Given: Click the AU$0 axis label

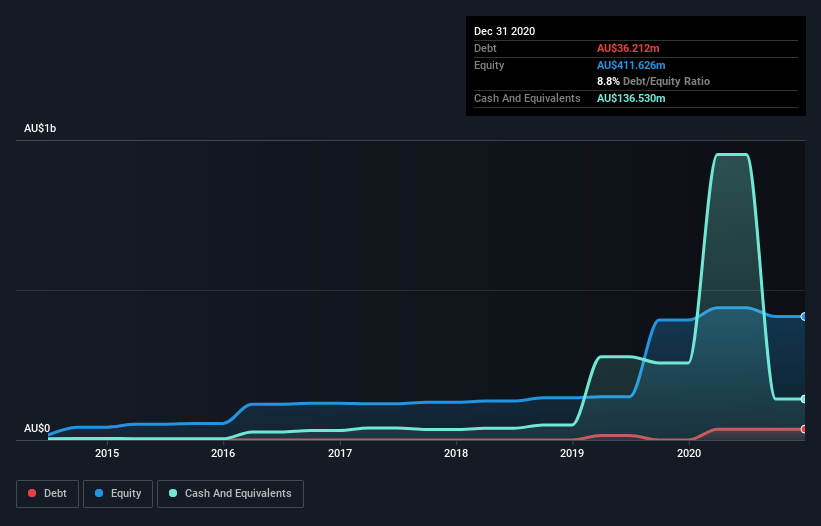Looking at the screenshot, I should 37,428.
